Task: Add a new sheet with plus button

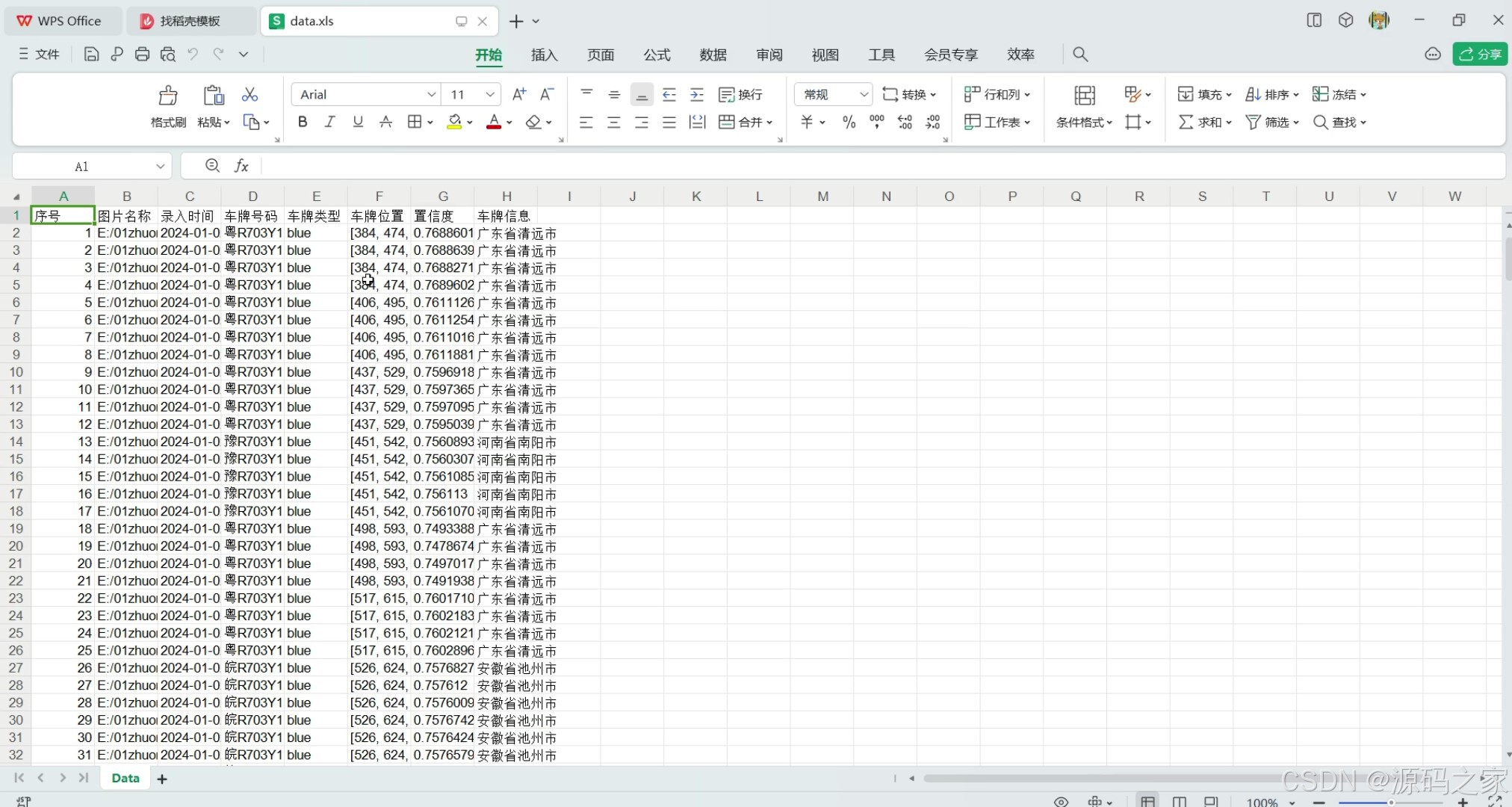Action: click(161, 779)
